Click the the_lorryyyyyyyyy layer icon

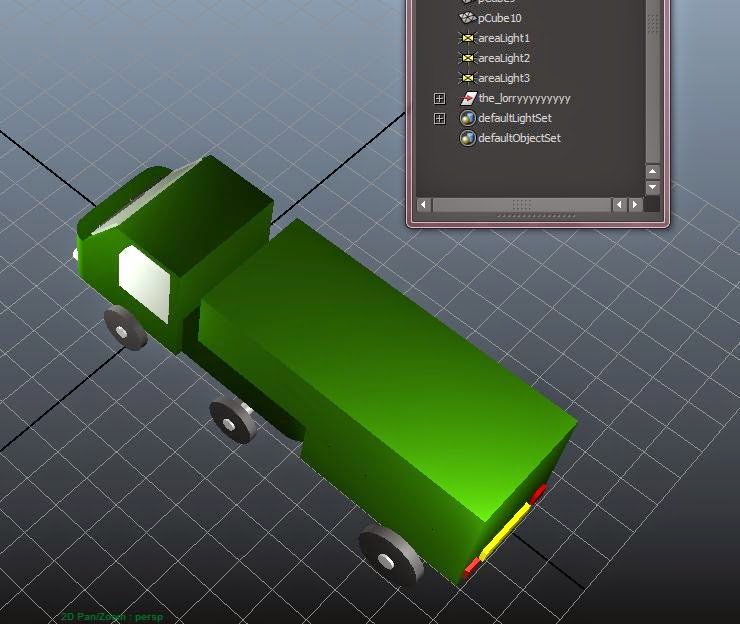point(468,98)
